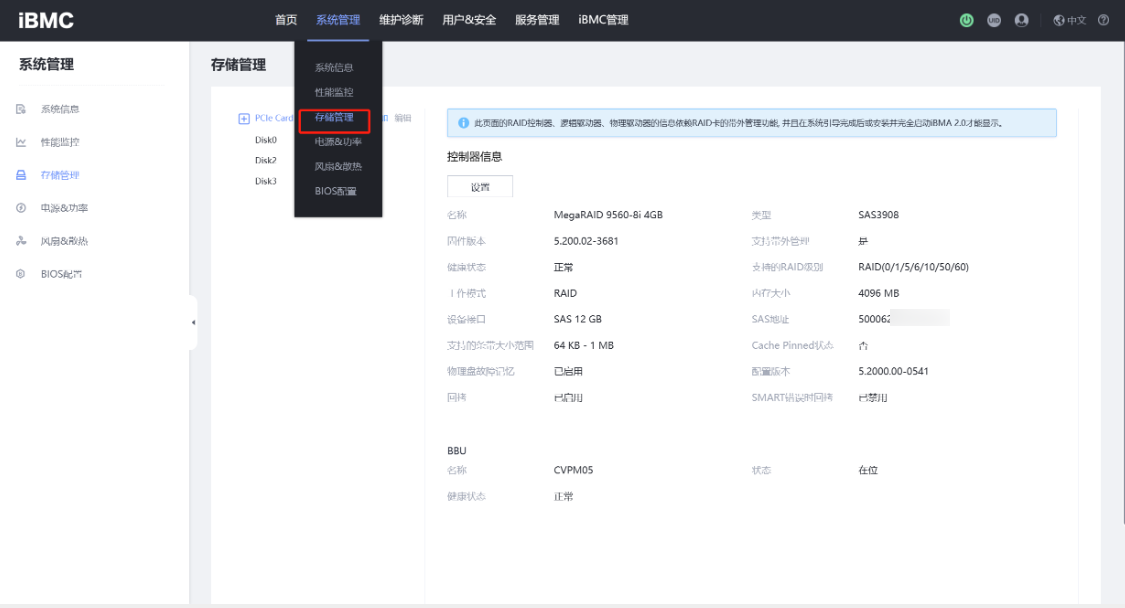Click the UID indicator icon

tap(994, 20)
